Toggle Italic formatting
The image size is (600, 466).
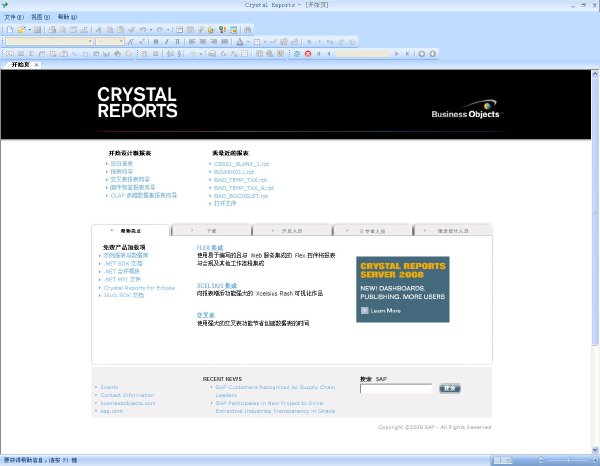[166, 41]
